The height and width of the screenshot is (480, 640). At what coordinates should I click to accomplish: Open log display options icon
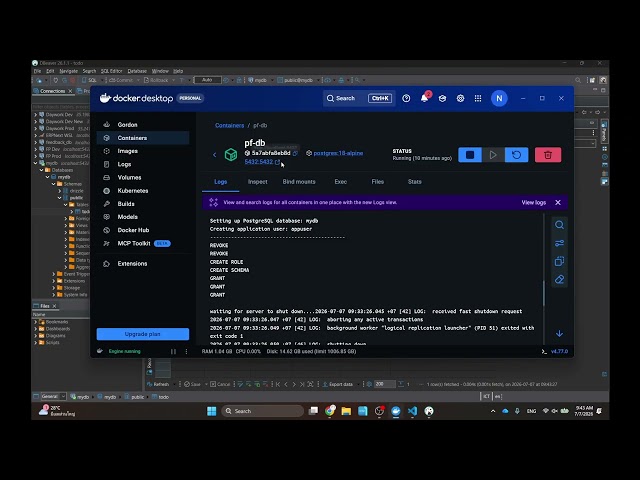559,243
